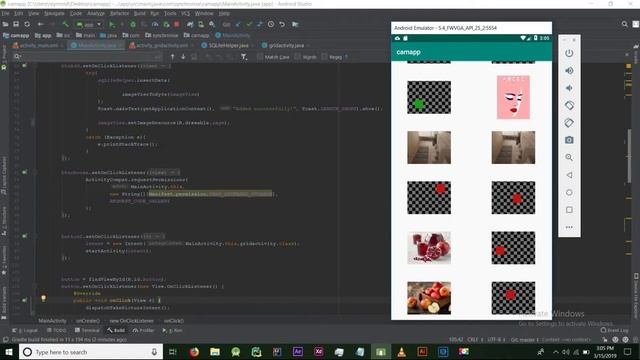This screenshot has height=360, width=640.
Task: Open the Refactor menu
Action: click(119, 13)
